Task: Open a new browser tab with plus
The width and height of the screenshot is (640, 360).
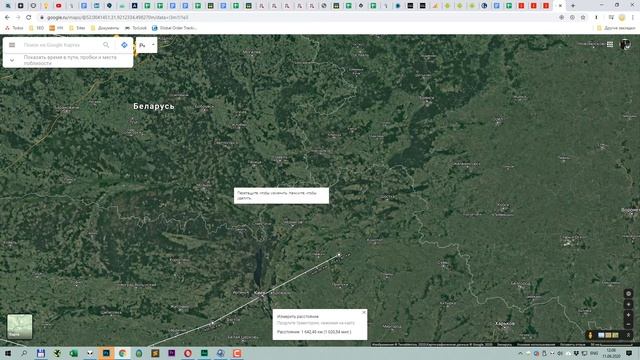Action: pos(573,6)
